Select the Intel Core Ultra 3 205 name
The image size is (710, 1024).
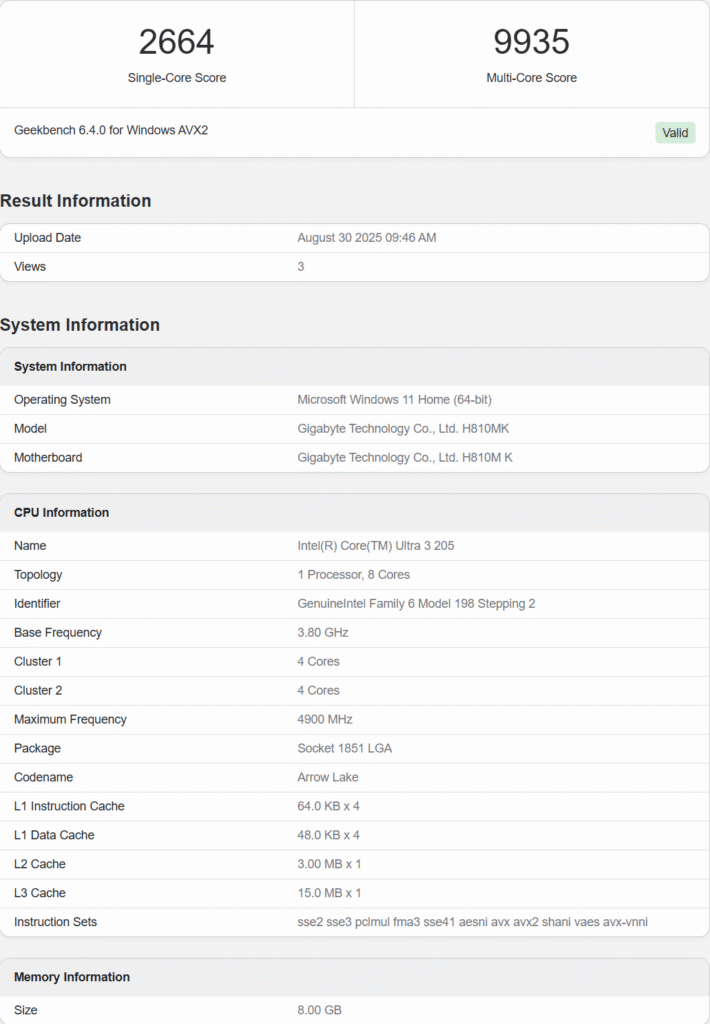point(376,546)
